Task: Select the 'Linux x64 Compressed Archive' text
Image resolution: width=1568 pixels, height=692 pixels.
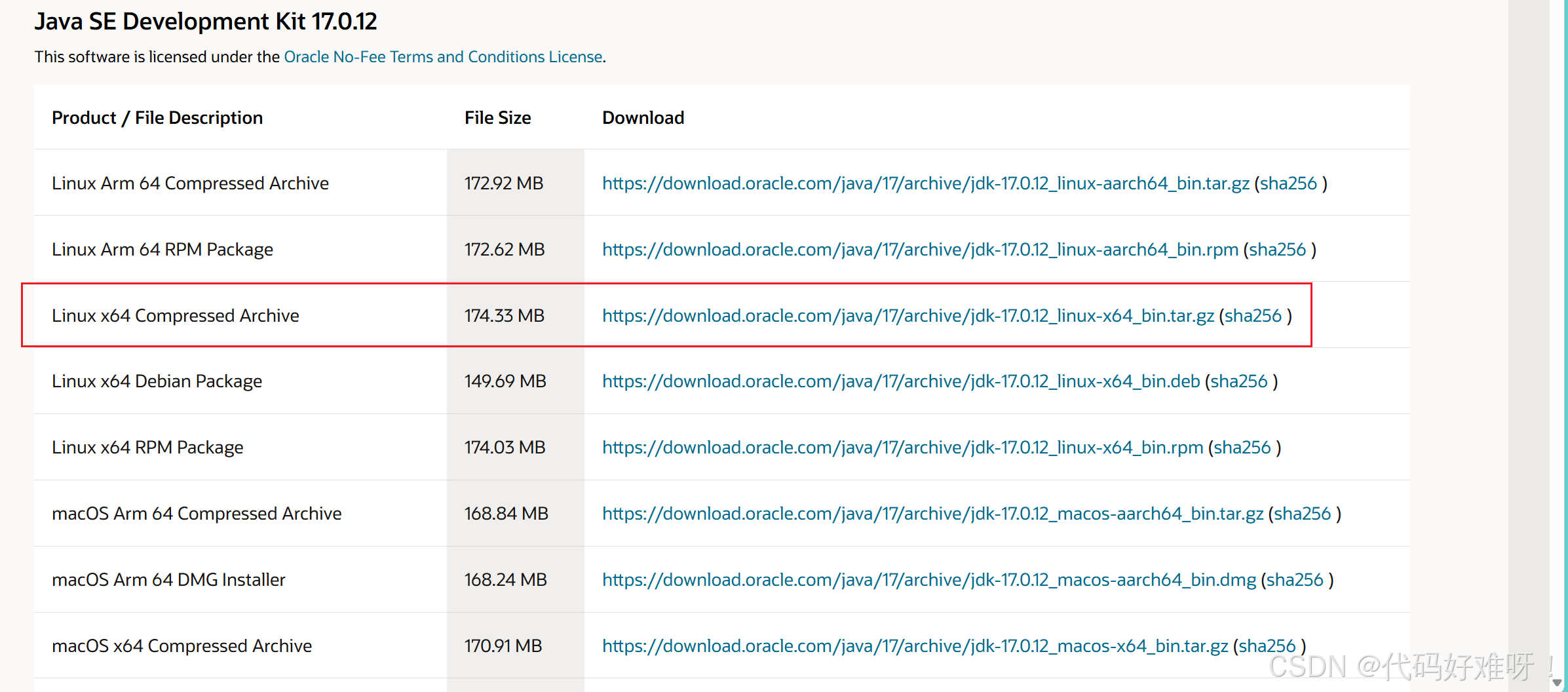Action: pos(176,316)
